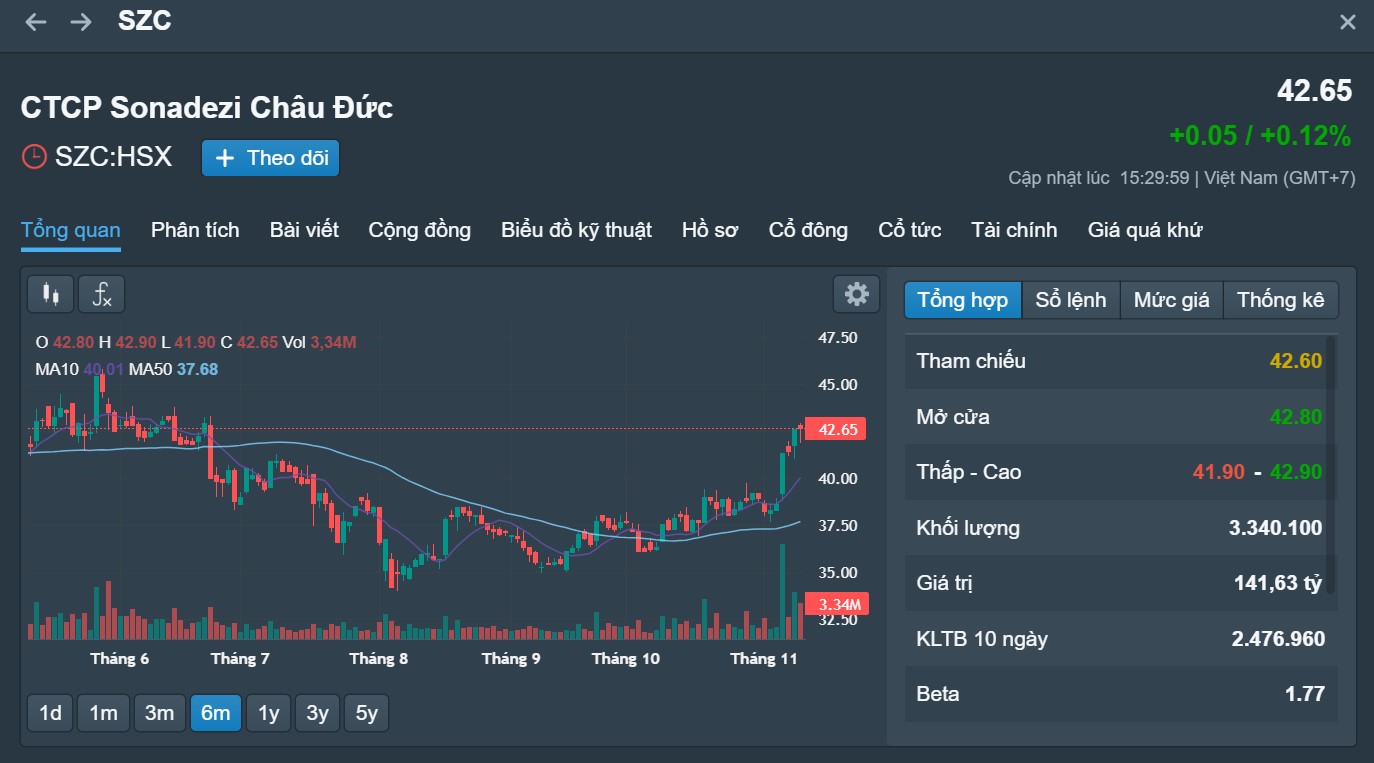Open the Hồ sơ tab
Viewport: 1374px width, 763px height.
(710, 230)
